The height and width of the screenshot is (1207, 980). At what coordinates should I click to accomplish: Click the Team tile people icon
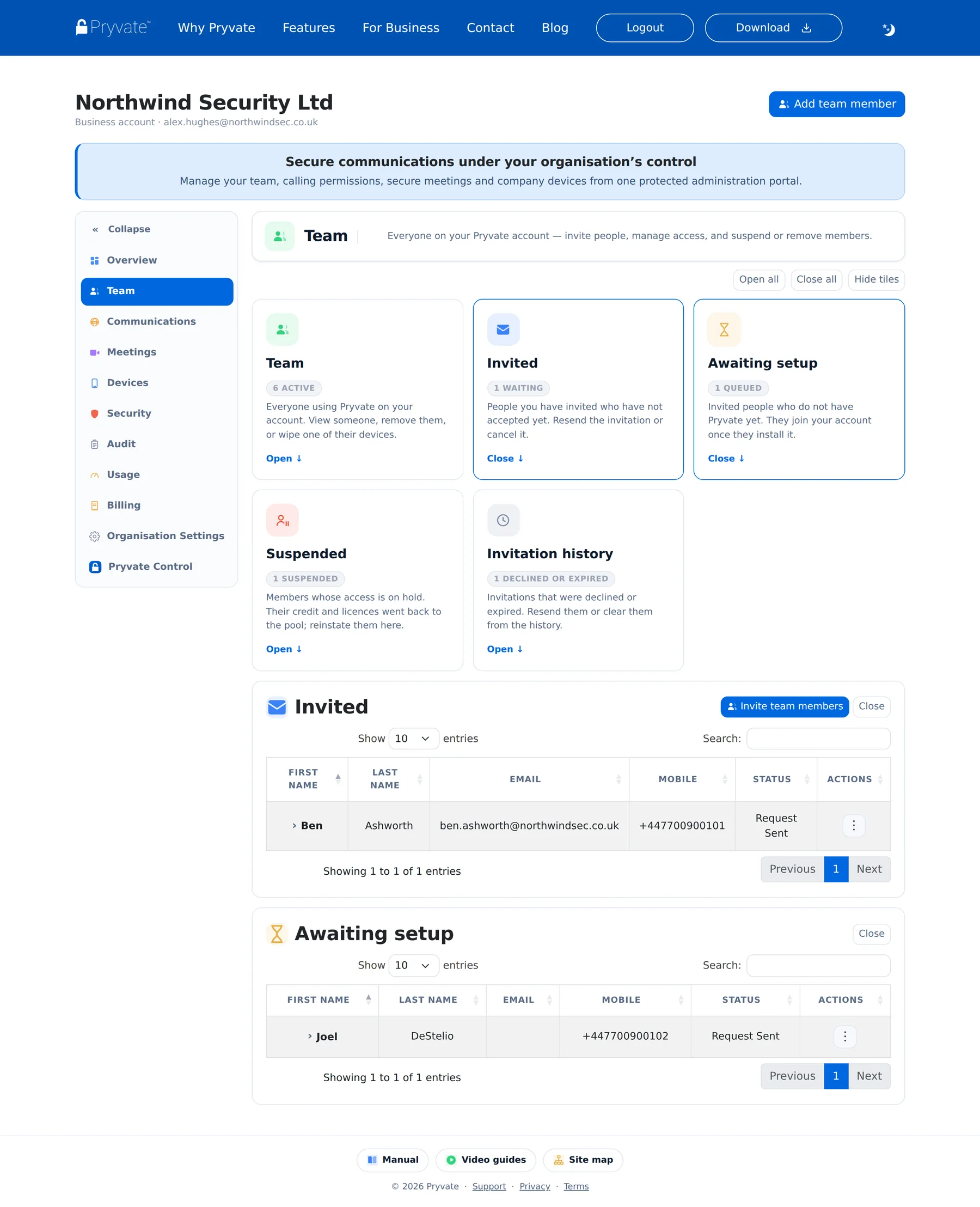282,330
